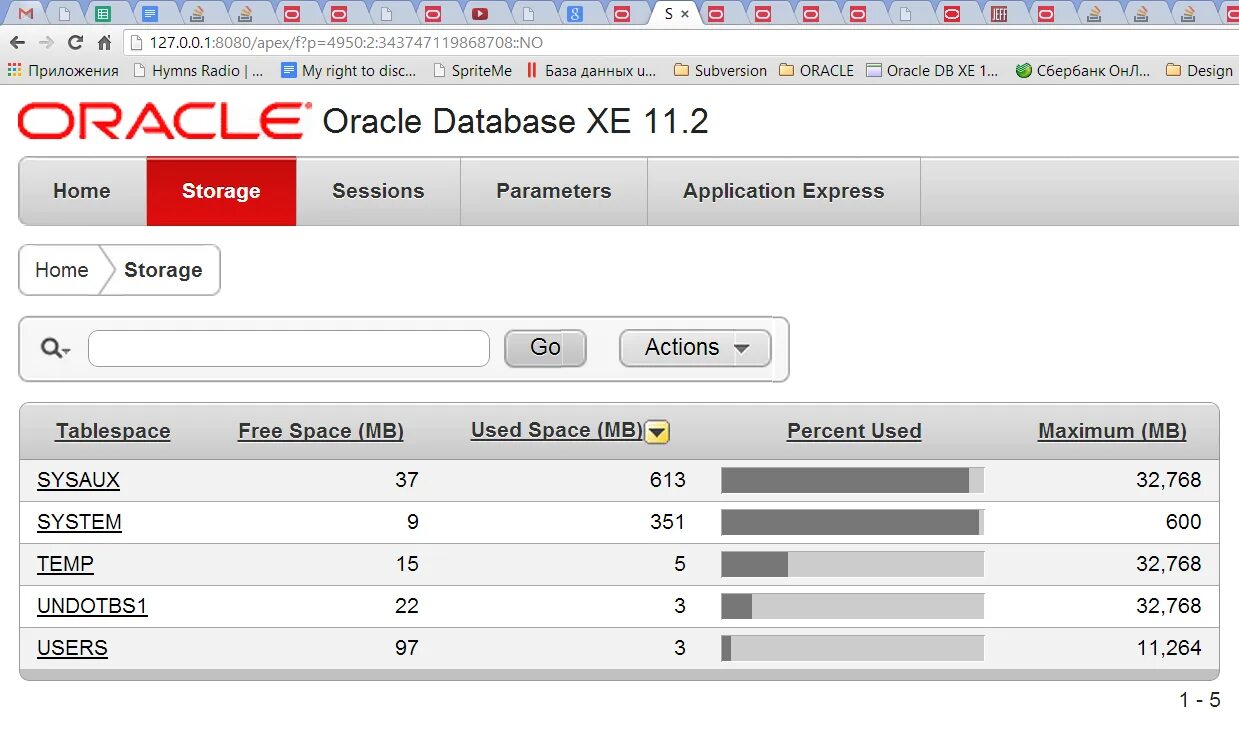This screenshot has width=1239, height=731.
Task: Click SYSTEM percent used bar
Action: tap(853, 522)
